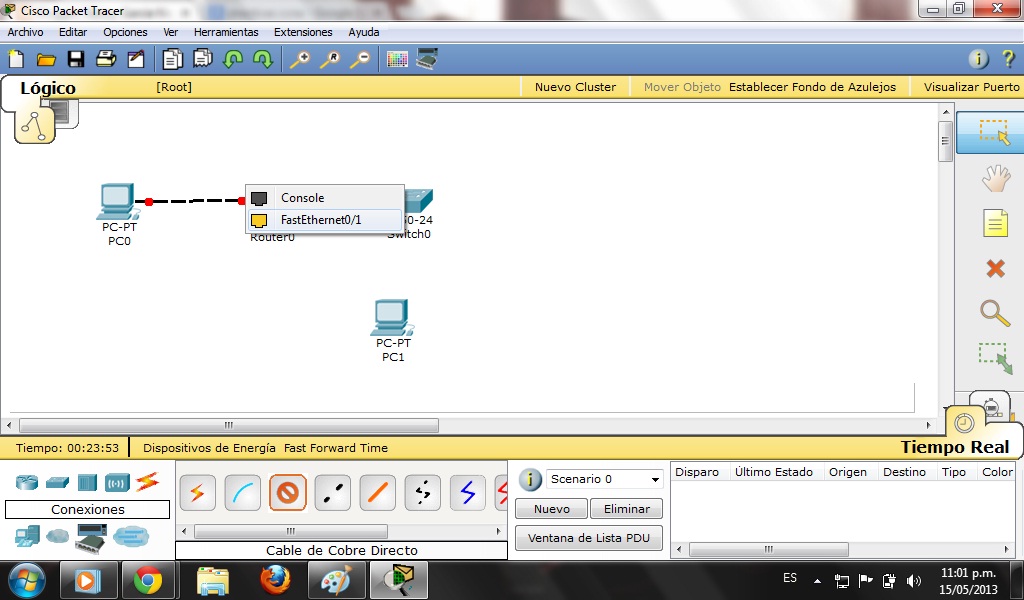This screenshot has height=600, width=1024.
Task: Open the Connections lightning category
Action: point(148,482)
